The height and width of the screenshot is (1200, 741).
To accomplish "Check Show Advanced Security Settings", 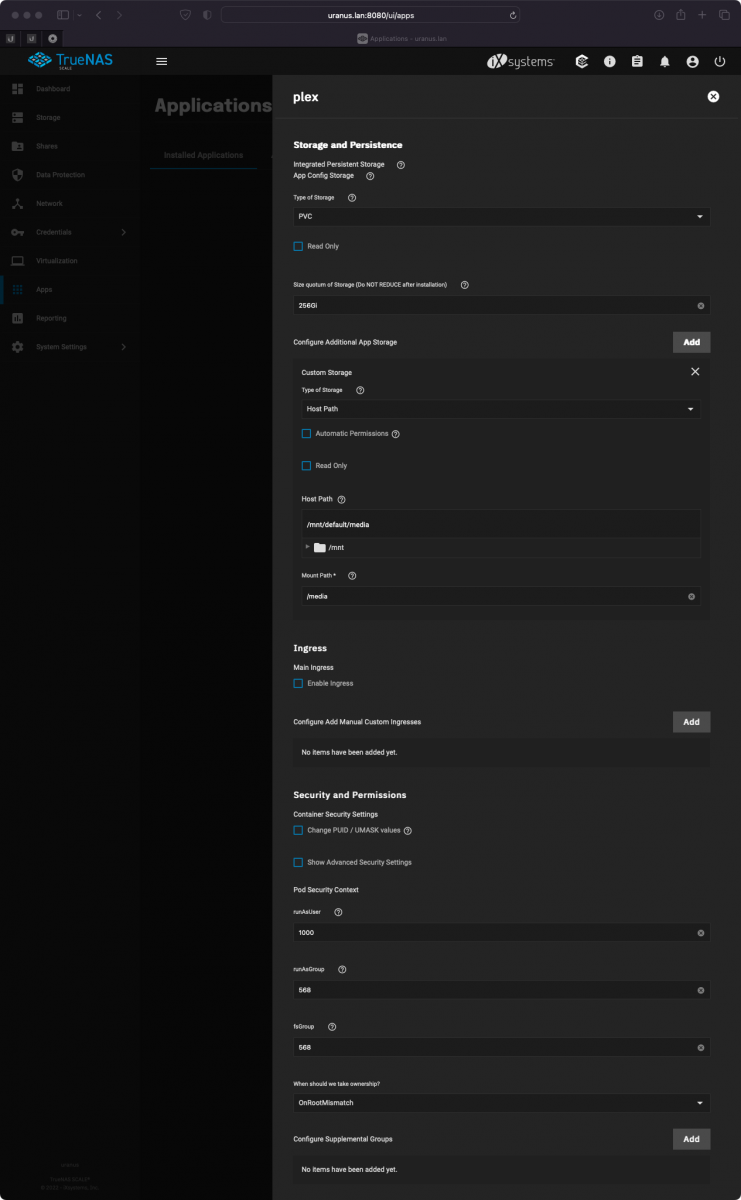I will [298, 862].
